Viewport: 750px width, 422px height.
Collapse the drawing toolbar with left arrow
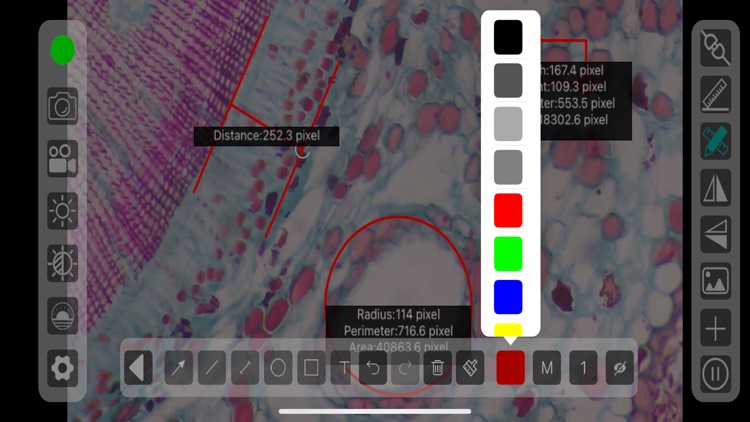pos(138,367)
